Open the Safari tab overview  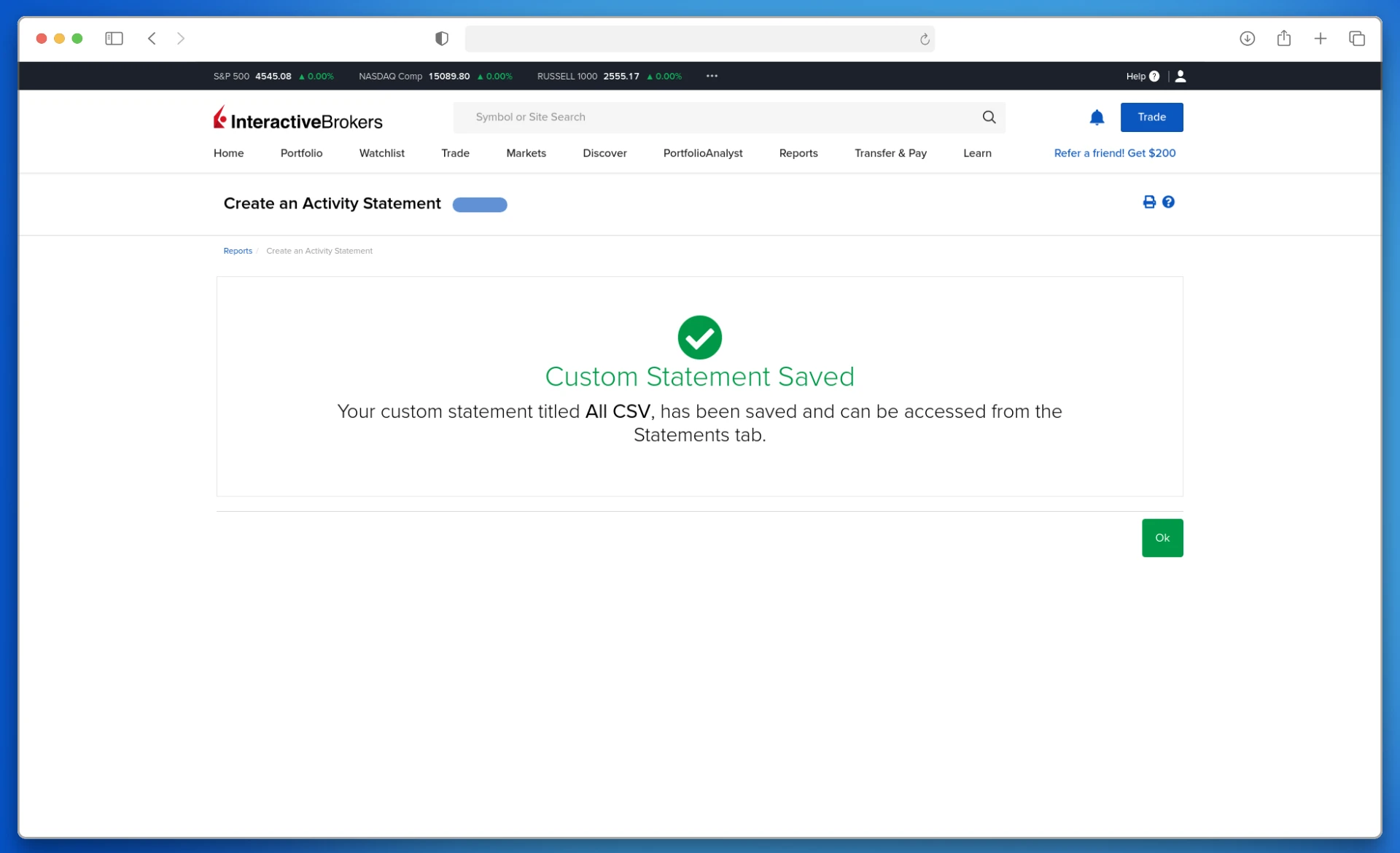pos(1356,39)
